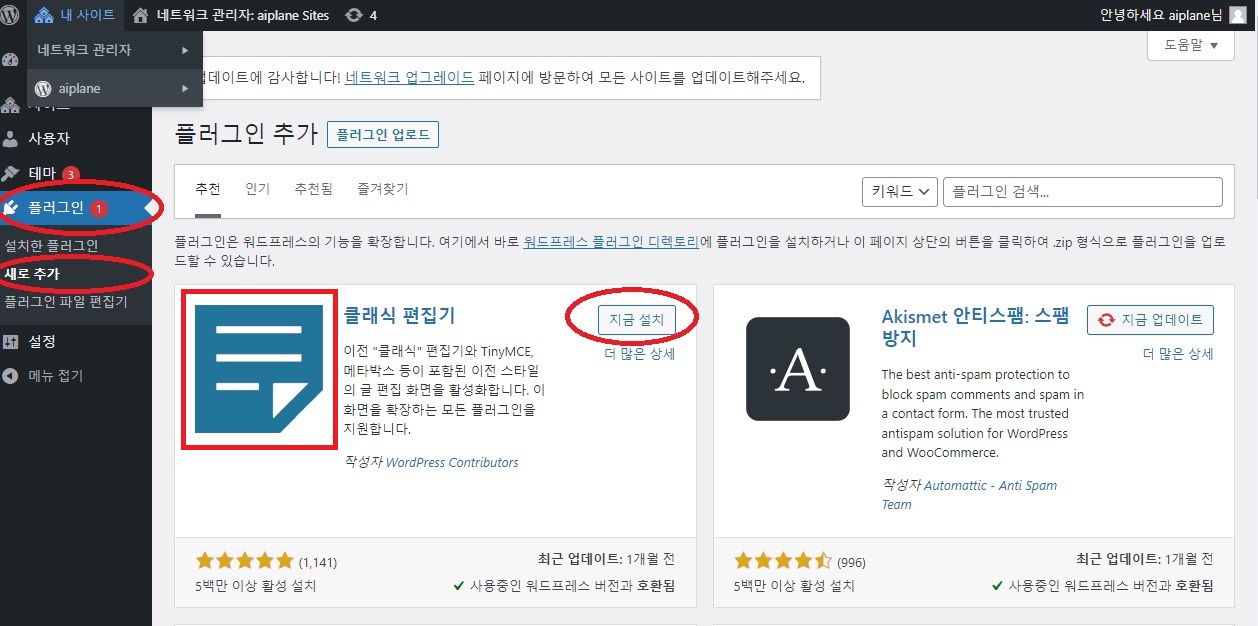Click the 클래식 편집기 plugin thumbnail
The height and width of the screenshot is (626, 1258).
click(259, 369)
